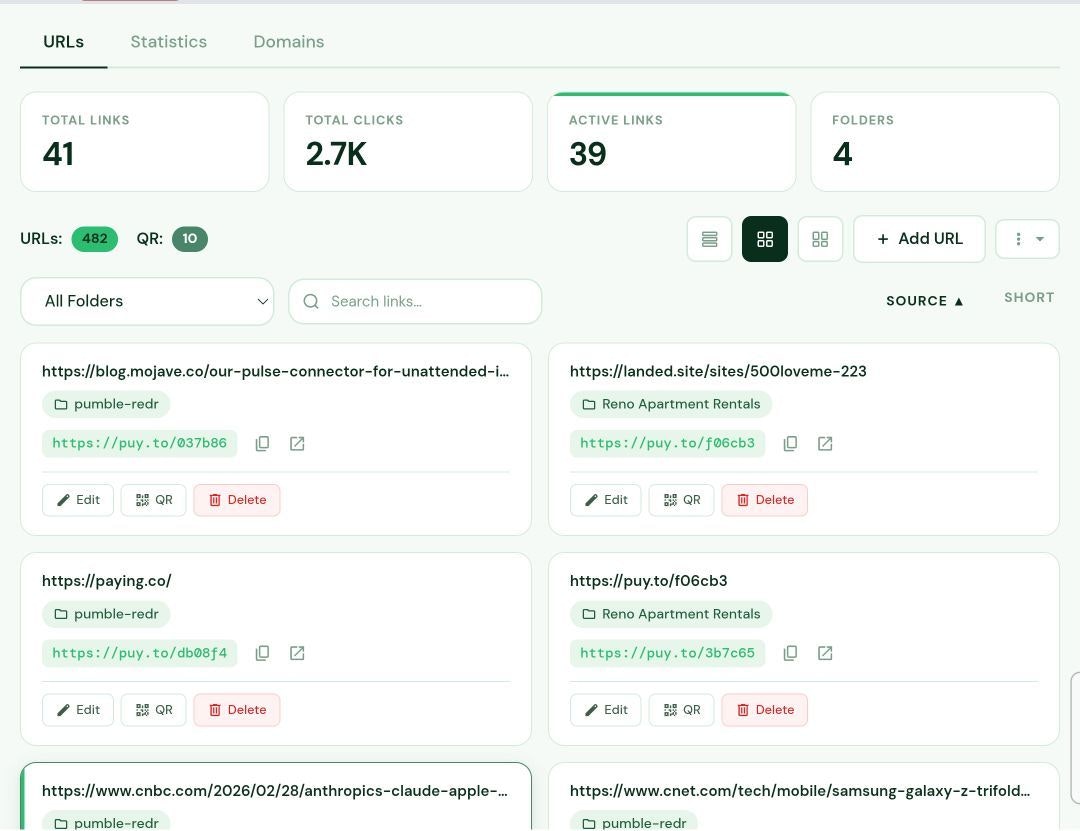Copy short link puy.to/037b86
The height and width of the screenshot is (831, 1080).
[x=262, y=444]
